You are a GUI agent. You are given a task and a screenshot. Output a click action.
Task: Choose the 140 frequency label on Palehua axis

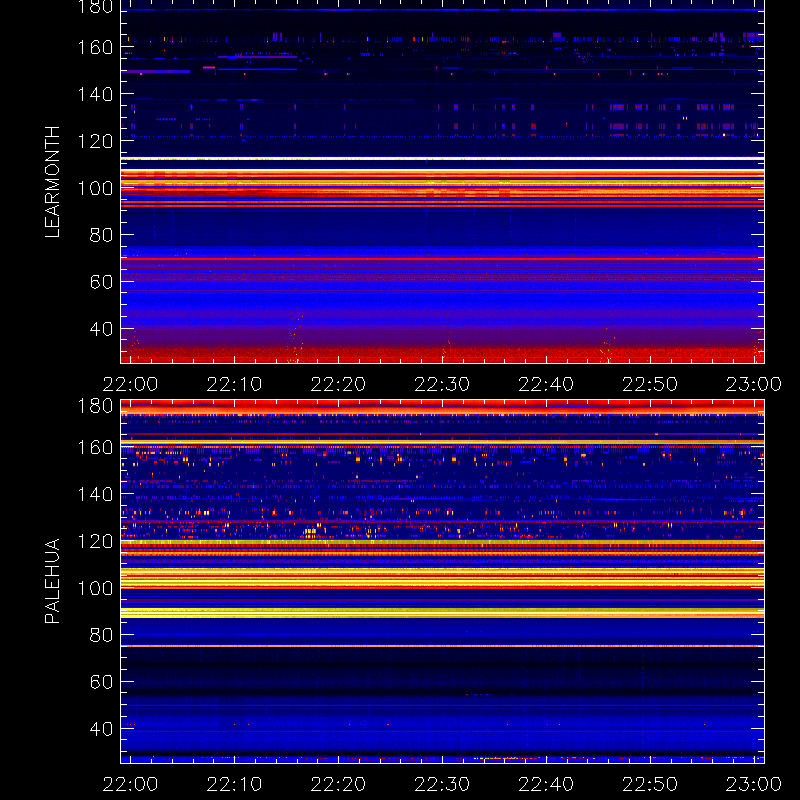click(95, 494)
